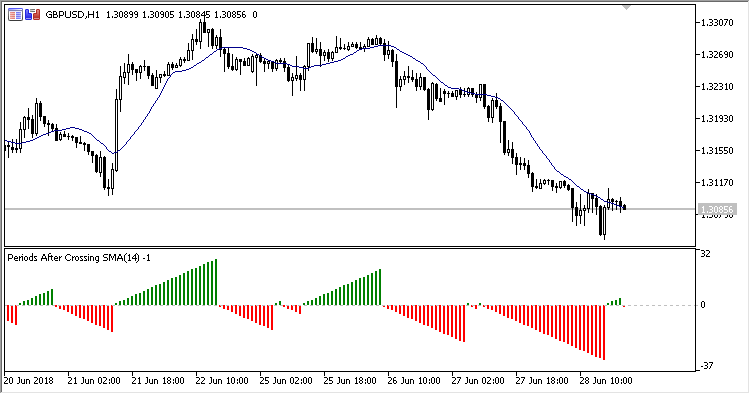Viewport: 750px width, 394px height.
Task: Click the chart shift triangle marker
Action: tap(626, 8)
